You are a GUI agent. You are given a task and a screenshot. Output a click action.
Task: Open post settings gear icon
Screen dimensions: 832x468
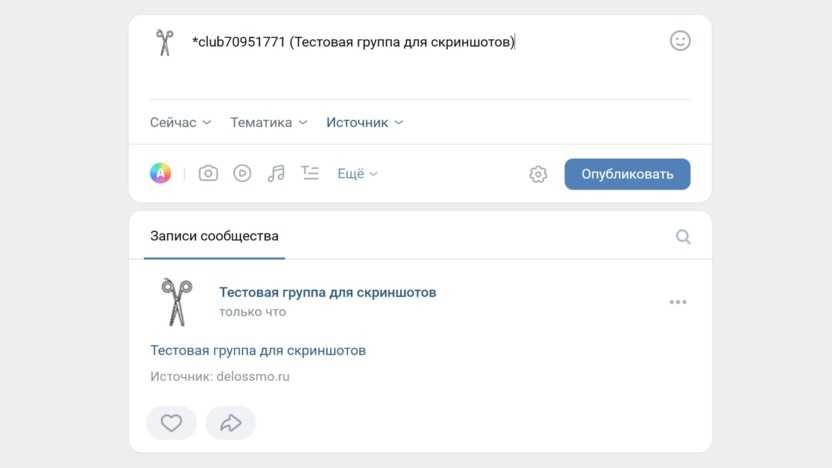538,174
